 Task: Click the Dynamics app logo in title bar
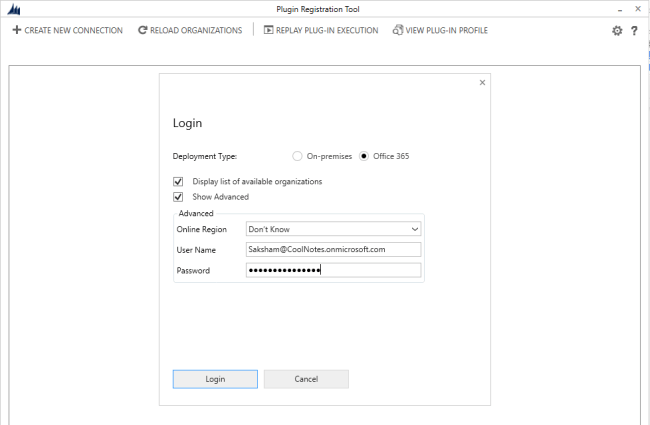point(14,9)
